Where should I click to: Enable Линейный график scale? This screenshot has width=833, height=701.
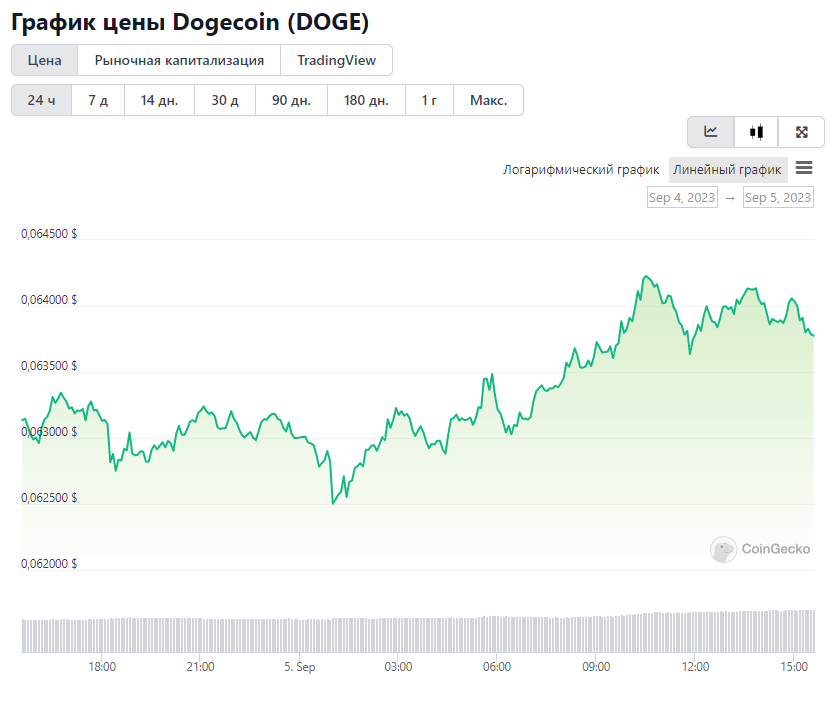coord(727,170)
